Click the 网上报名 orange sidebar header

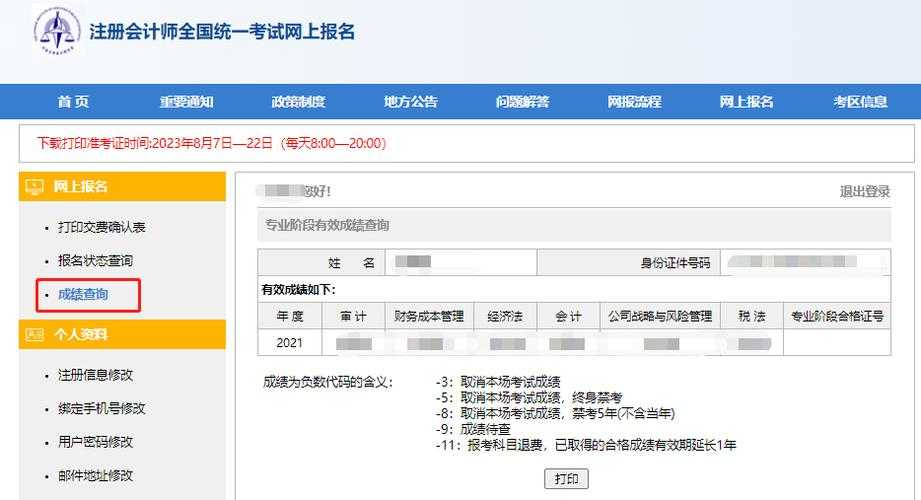pos(122,187)
